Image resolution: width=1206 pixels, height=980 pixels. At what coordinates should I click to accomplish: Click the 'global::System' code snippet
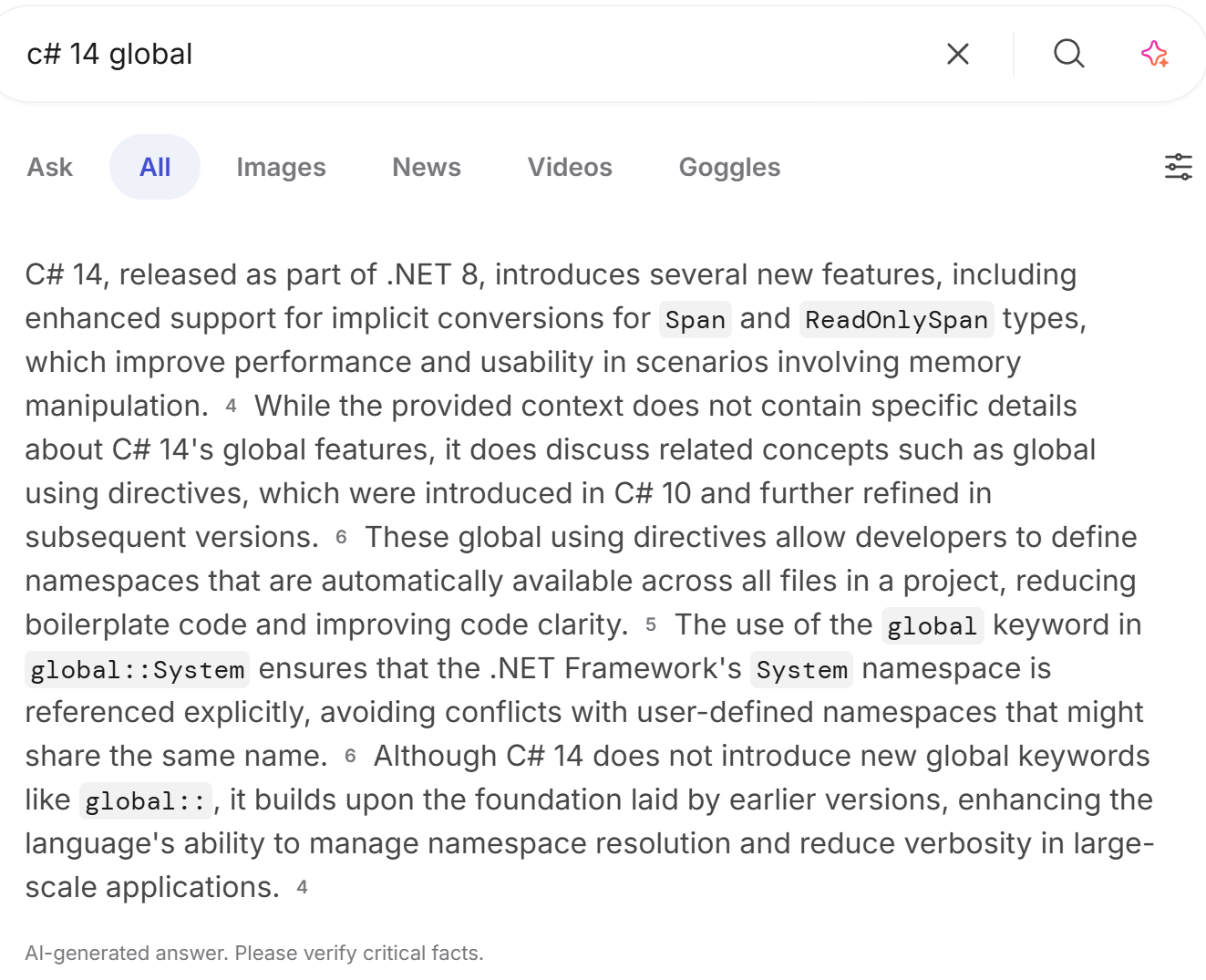(138, 670)
